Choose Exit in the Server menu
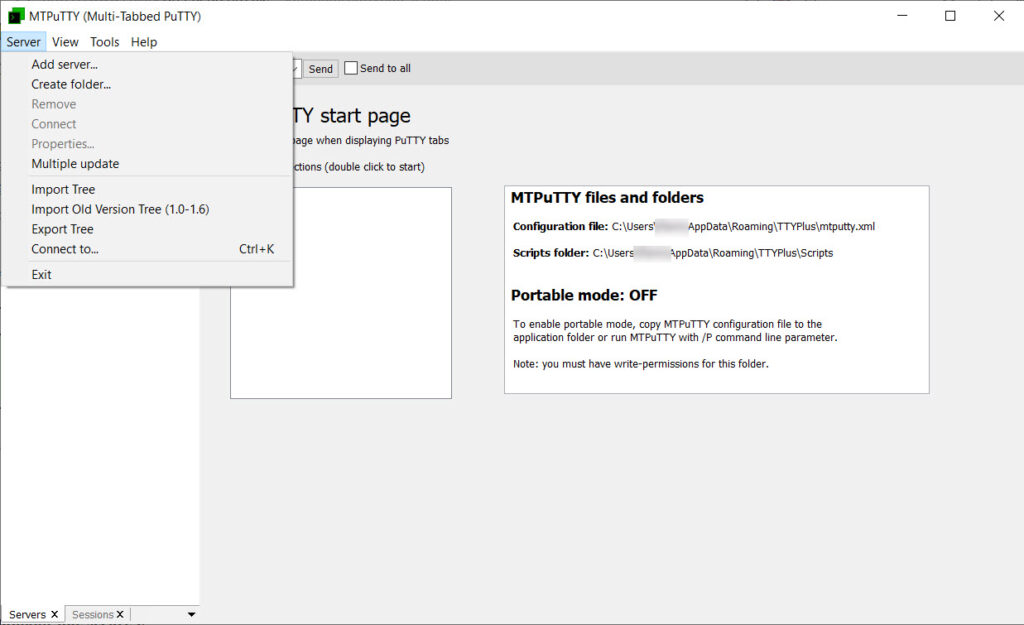 point(148,274)
